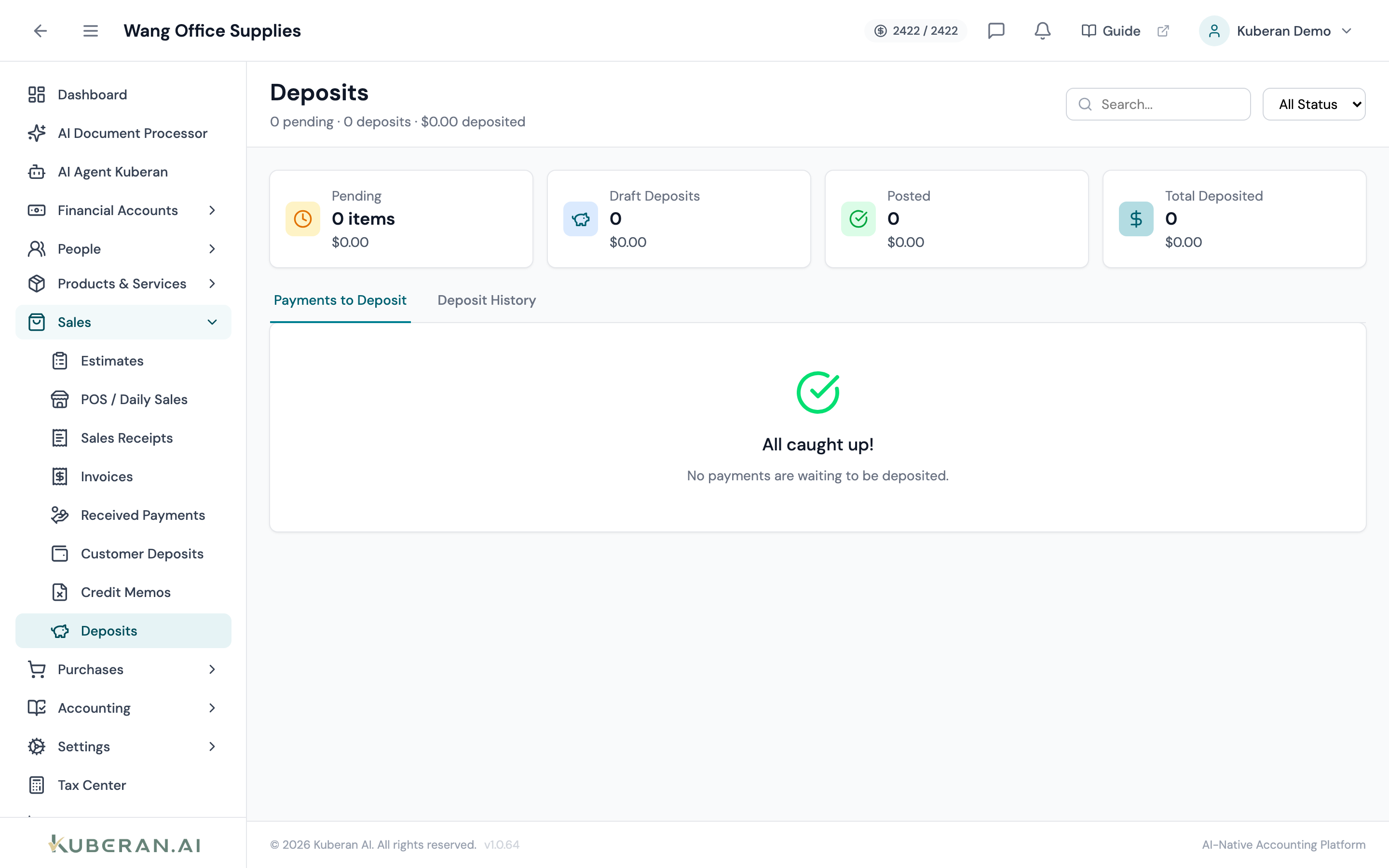1389x868 pixels.
Task: Click the Received Payments hand-coins icon
Action: coord(60,515)
